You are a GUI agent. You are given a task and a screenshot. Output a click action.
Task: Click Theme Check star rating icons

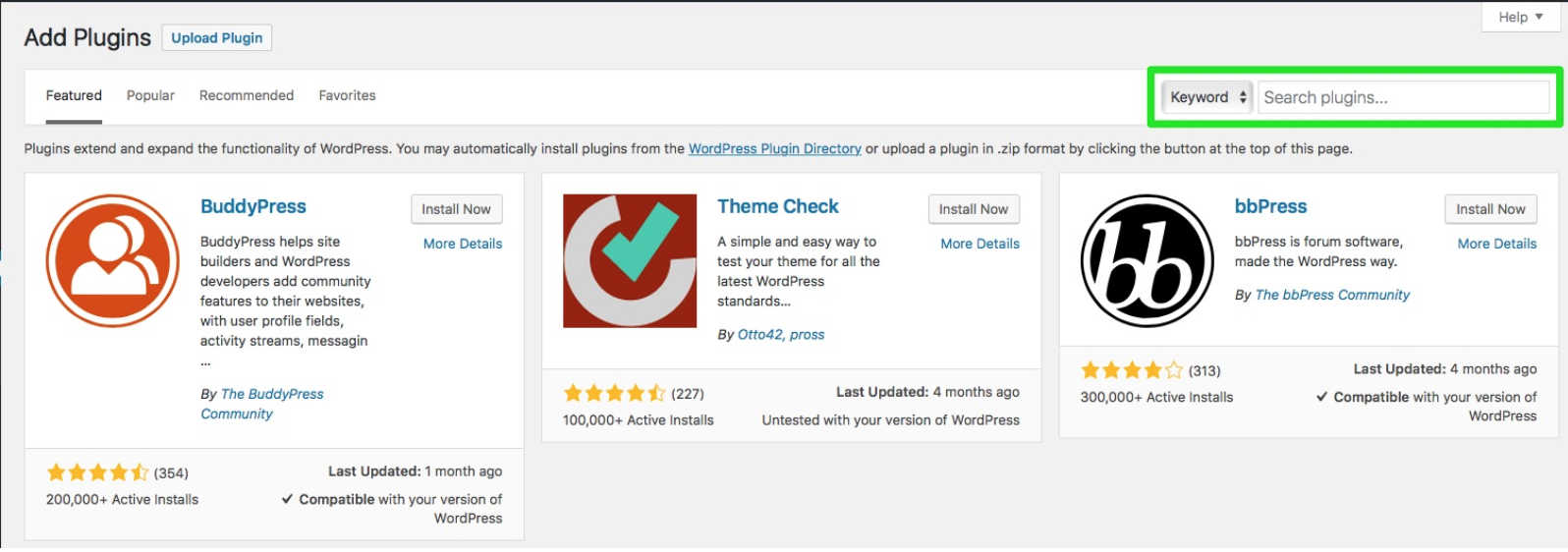tap(614, 393)
